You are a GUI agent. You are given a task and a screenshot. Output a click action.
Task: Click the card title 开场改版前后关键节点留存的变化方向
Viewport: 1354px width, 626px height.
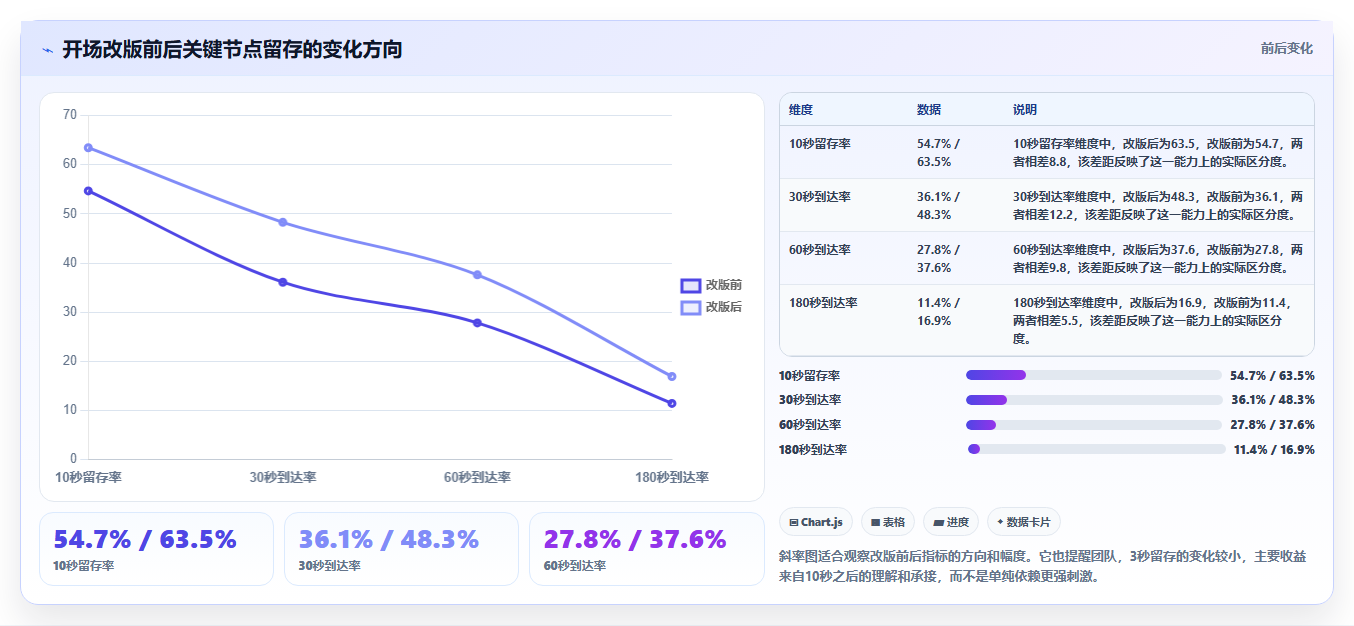coord(232,49)
